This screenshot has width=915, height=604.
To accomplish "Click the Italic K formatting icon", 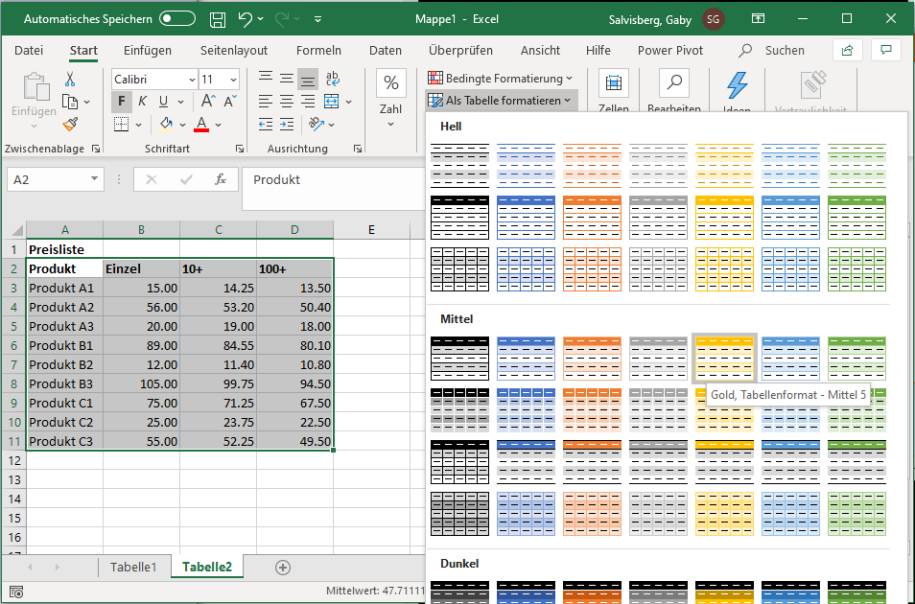I will [x=142, y=101].
